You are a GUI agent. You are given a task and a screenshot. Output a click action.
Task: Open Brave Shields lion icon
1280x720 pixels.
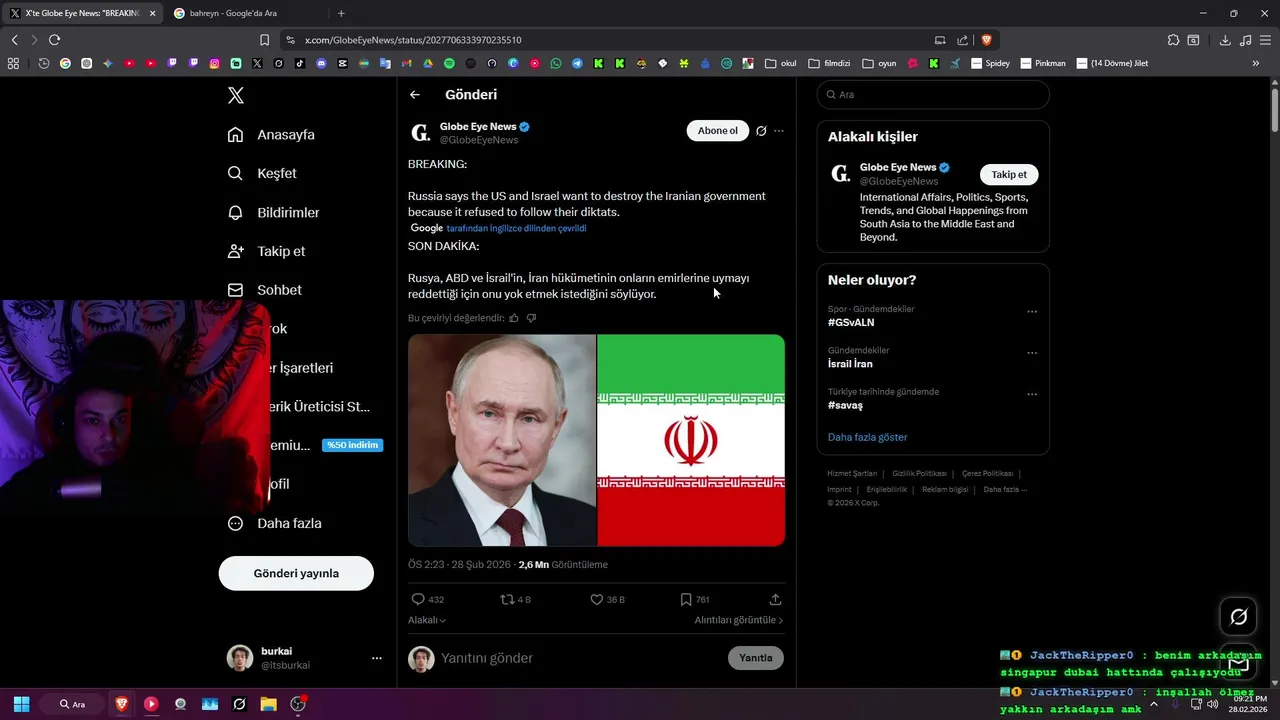pos(986,40)
